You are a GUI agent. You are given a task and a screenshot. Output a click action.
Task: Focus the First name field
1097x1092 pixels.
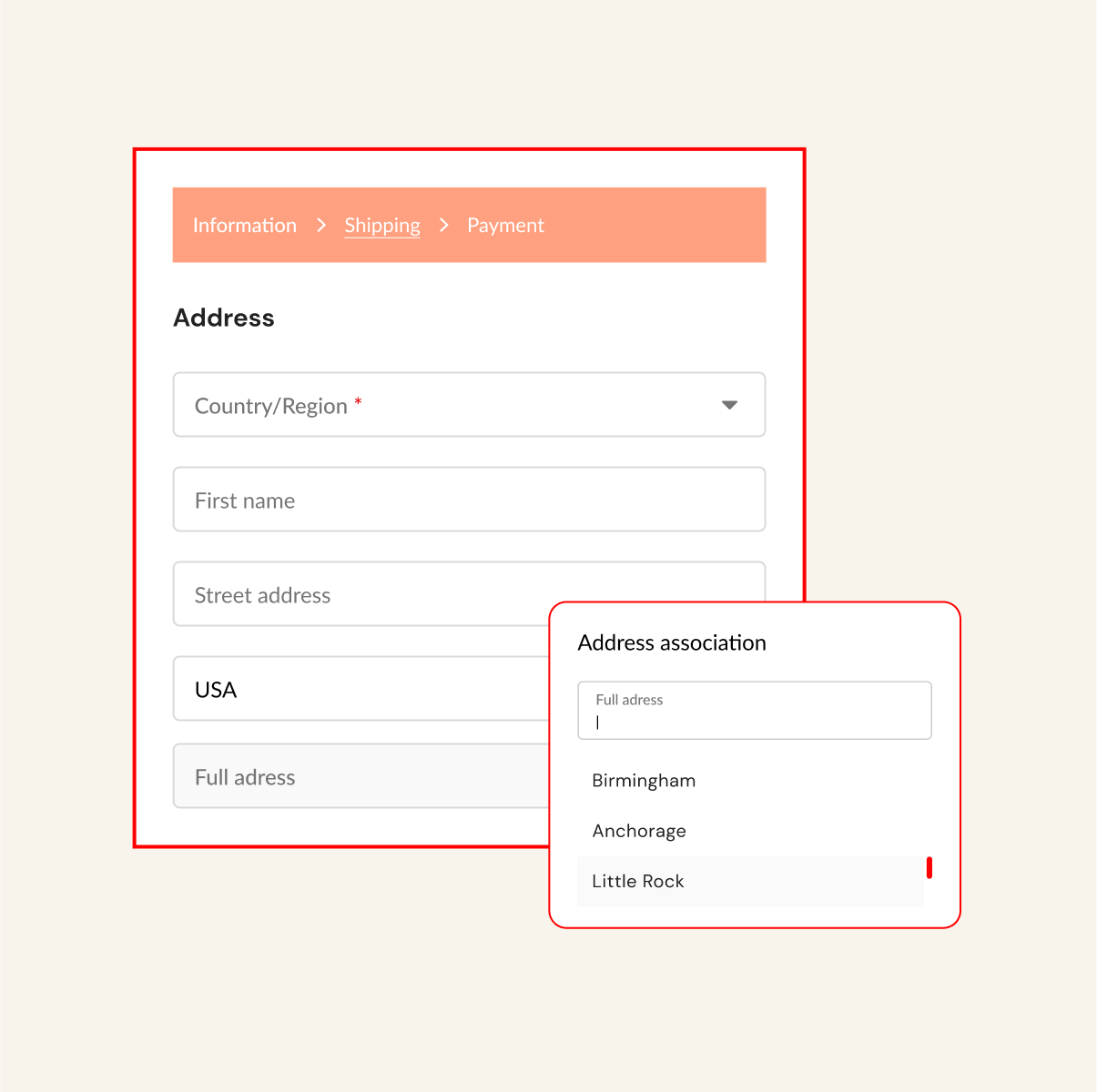(x=469, y=500)
